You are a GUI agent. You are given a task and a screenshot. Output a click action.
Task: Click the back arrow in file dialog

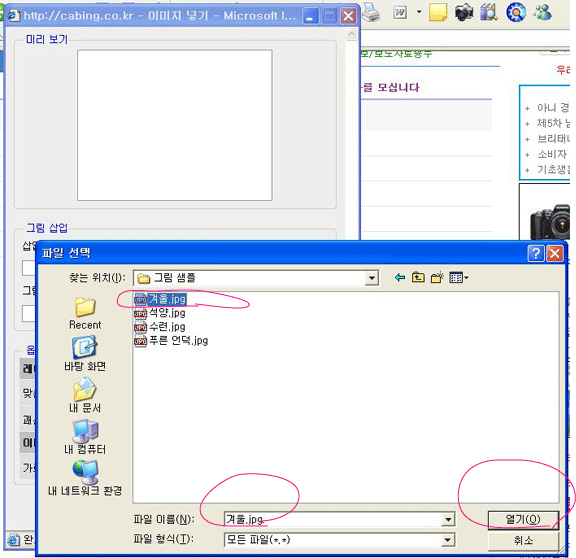(400, 278)
